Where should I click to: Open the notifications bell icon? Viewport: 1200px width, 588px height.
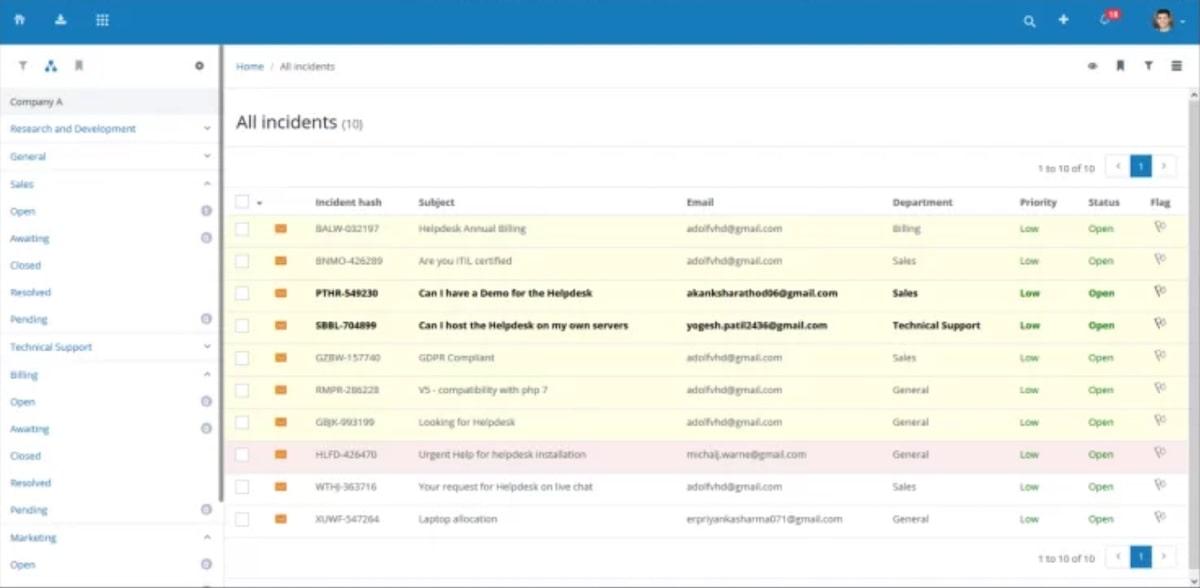point(1105,20)
